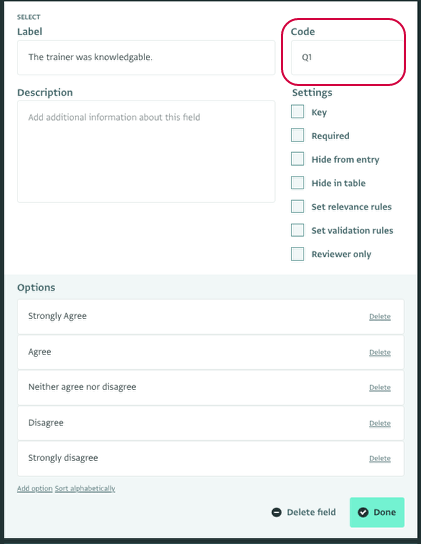Focus the Code field containing Q1

pos(347,57)
